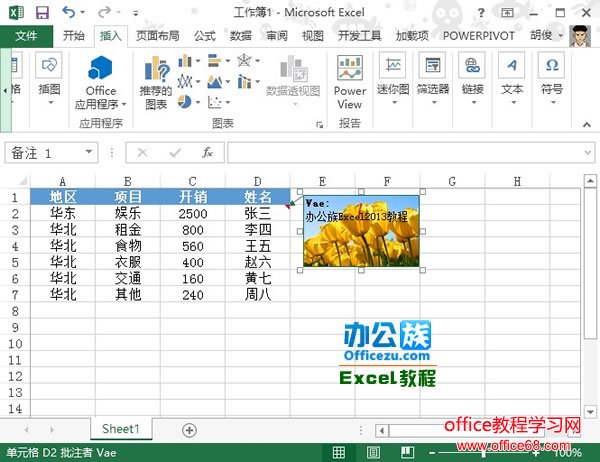Open the Name Box dropdown arrow

tap(88, 152)
